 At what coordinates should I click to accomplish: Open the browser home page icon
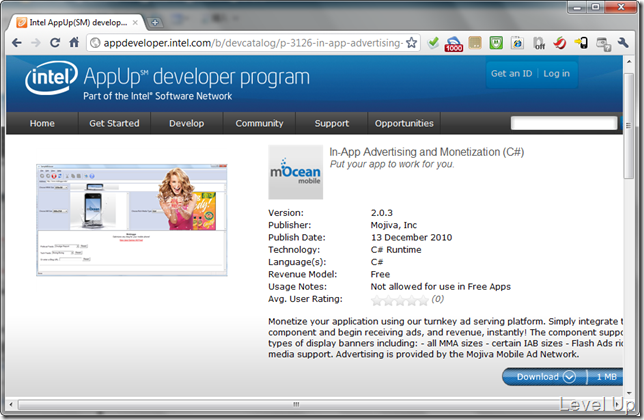74,42
